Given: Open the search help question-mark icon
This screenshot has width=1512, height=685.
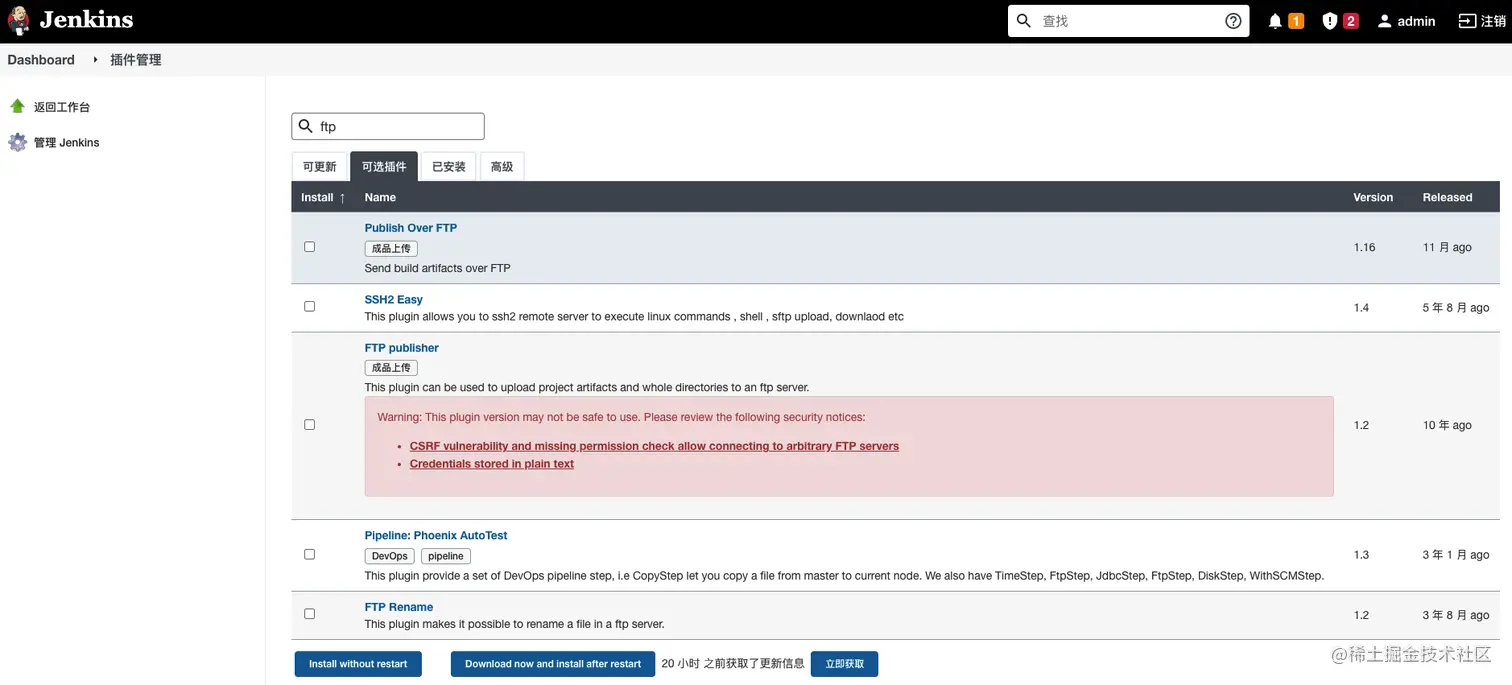Looking at the screenshot, I should click(1233, 21).
